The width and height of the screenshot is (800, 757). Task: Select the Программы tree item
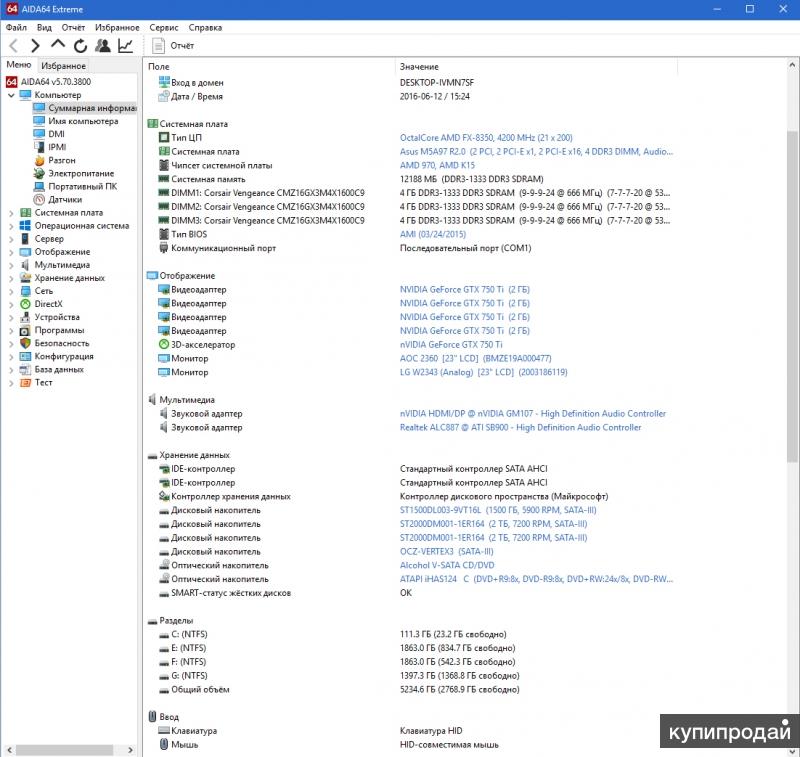pyautogui.click(x=59, y=331)
